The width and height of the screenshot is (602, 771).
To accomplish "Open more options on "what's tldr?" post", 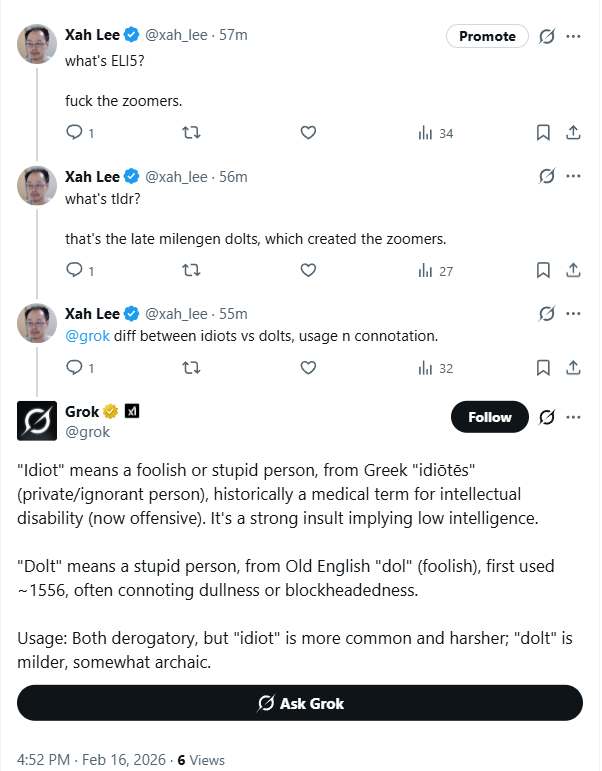I will click(574, 177).
